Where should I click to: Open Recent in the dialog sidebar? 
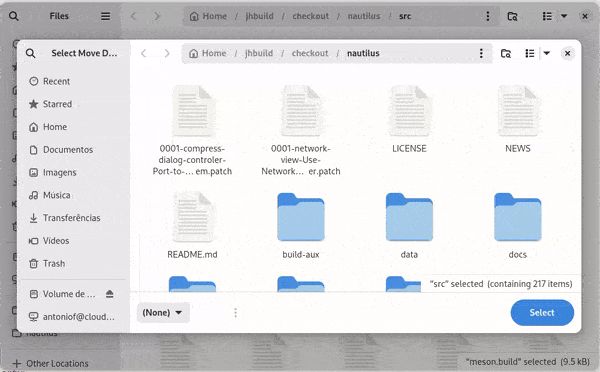(73, 81)
